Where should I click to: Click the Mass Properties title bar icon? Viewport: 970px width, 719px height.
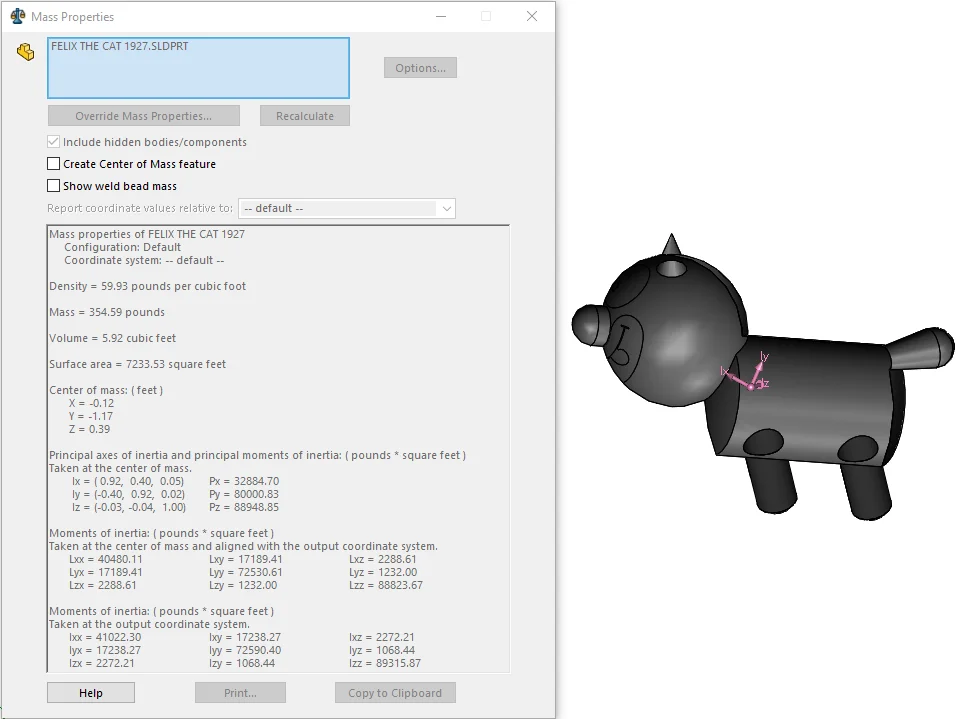point(17,16)
